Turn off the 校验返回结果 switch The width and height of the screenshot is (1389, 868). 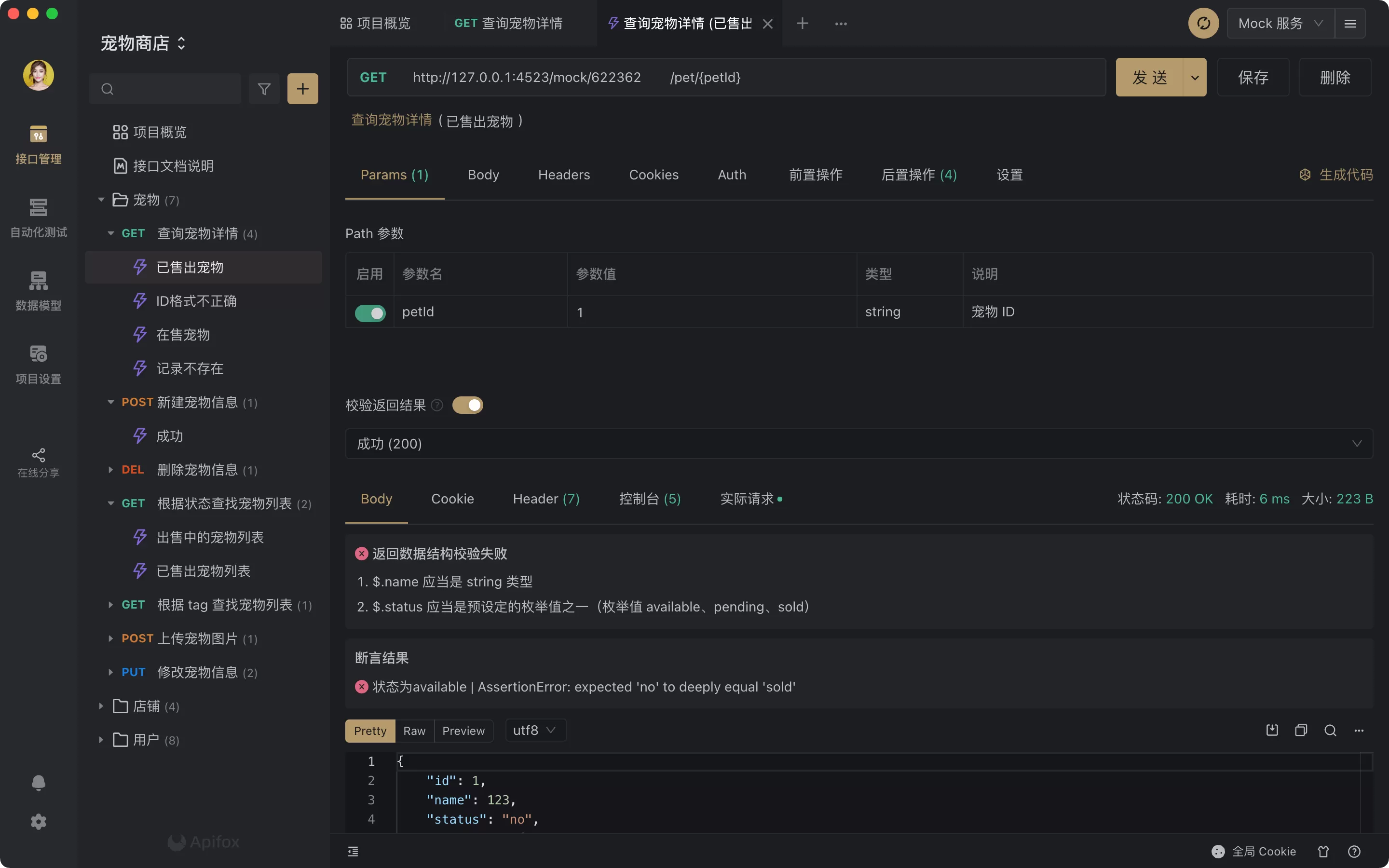pyautogui.click(x=468, y=405)
